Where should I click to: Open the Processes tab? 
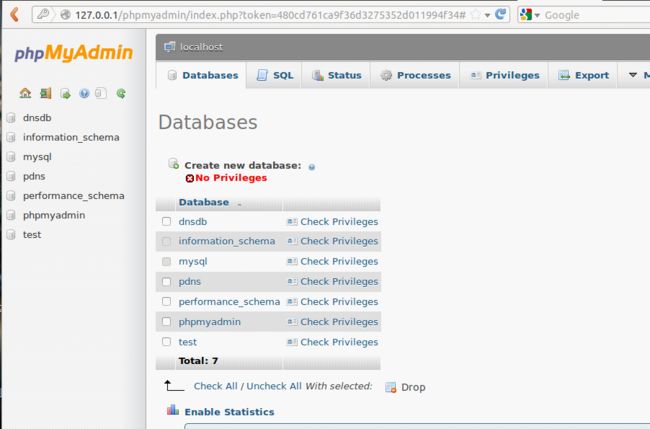tap(415, 75)
